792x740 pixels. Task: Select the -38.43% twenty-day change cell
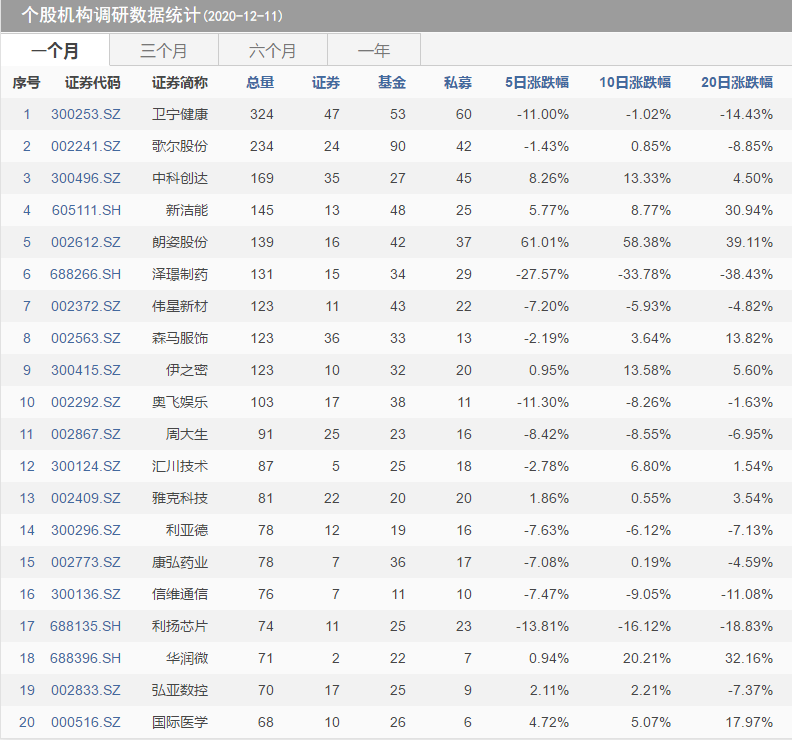[x=747, y=274]
